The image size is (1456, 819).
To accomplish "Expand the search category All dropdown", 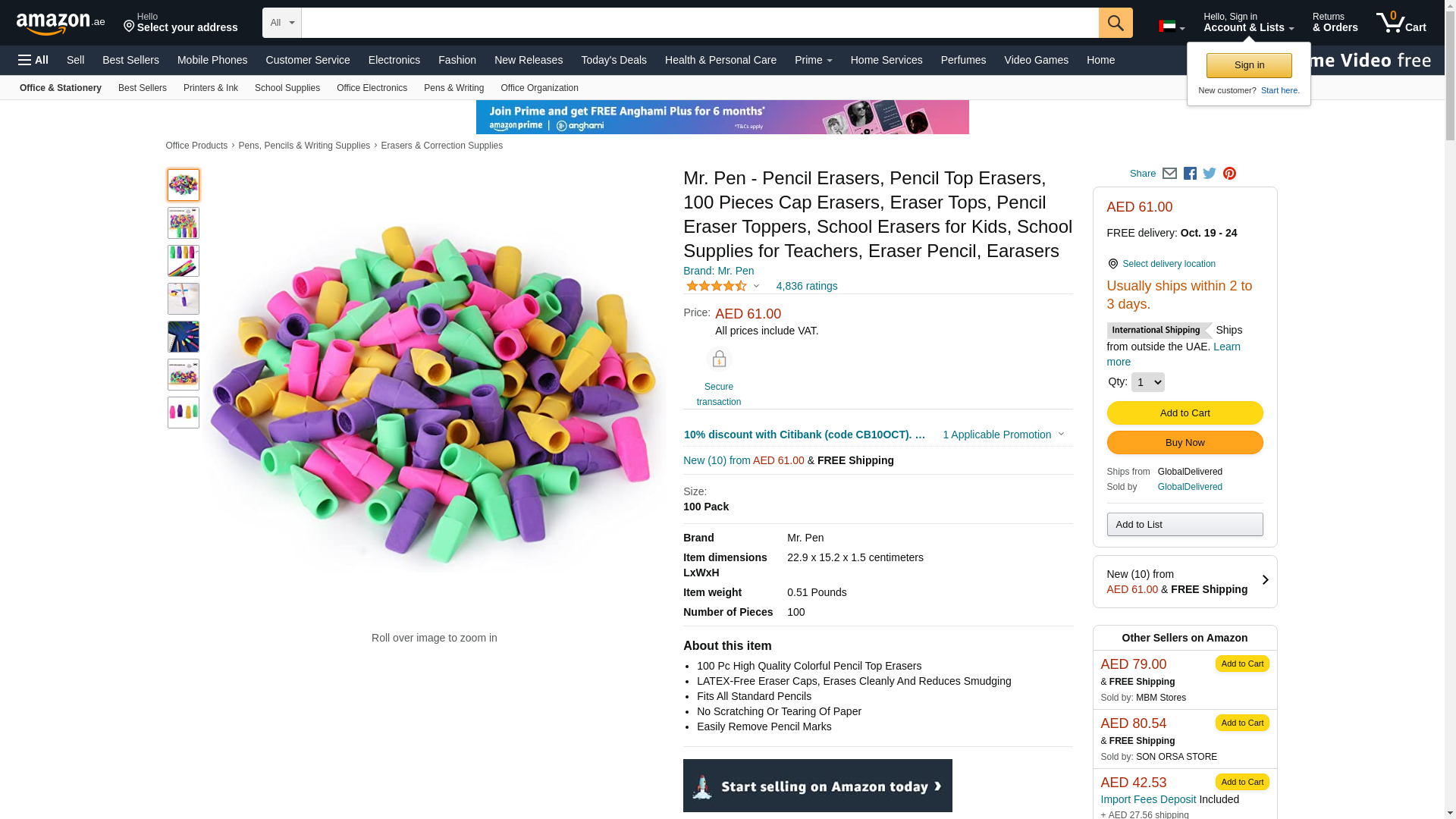I will pos(281,23).
